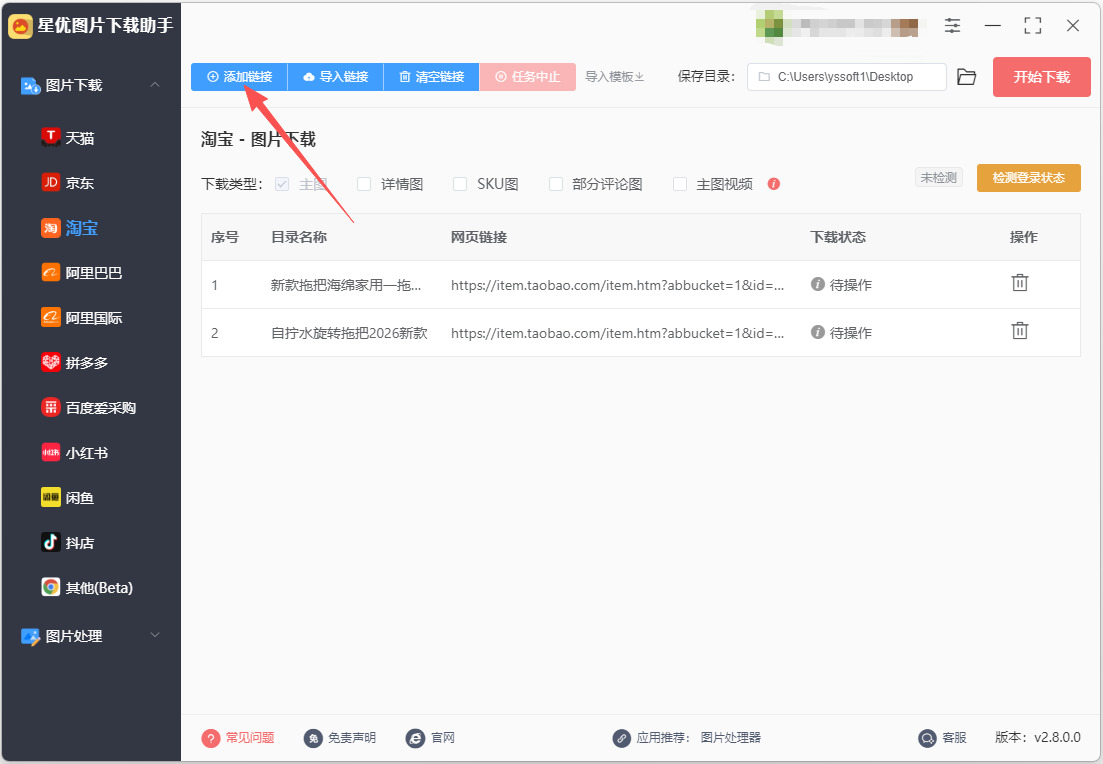The width and height of the screenshot is (1103, 764).
Task: Click the taobao URL in row 2
Action: 618,333
